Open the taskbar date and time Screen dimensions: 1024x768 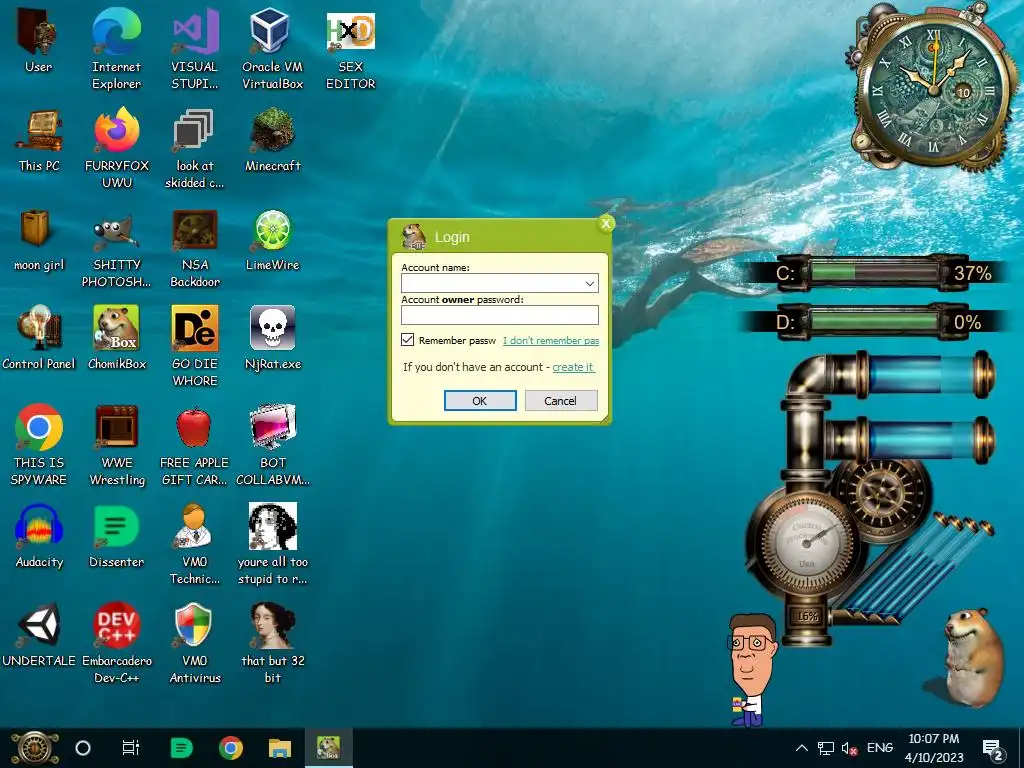tap(934, 748)
